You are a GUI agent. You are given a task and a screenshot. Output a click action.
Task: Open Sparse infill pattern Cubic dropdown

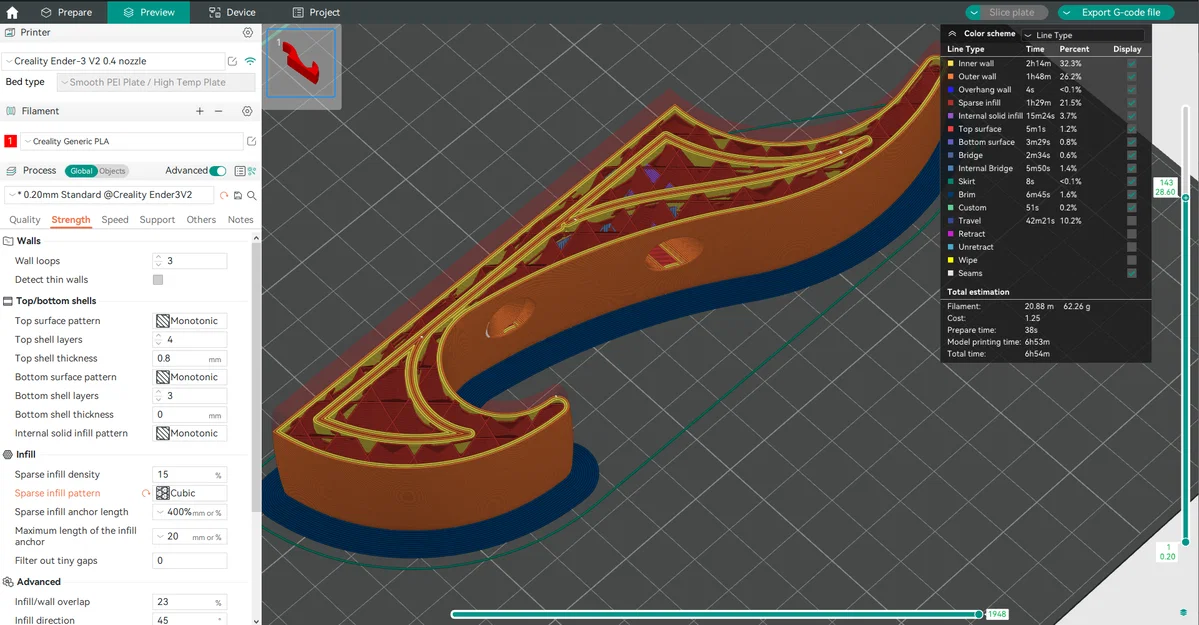coord(190,493)
